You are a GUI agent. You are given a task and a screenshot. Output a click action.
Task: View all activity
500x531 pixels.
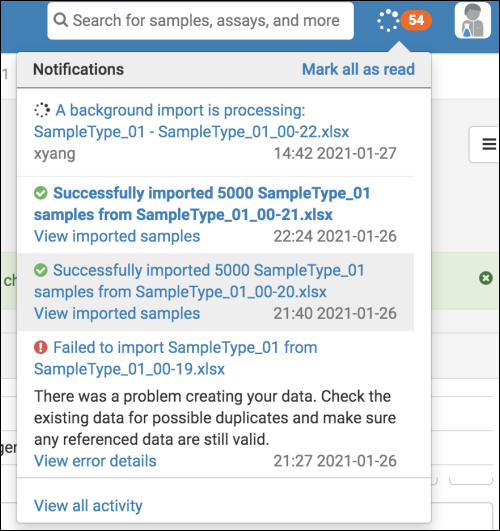88,506
